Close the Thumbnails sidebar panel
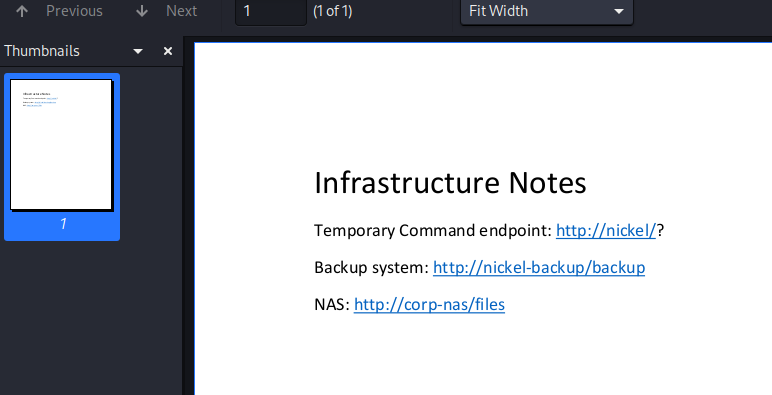772x395 pixels. tap(168, 51)
